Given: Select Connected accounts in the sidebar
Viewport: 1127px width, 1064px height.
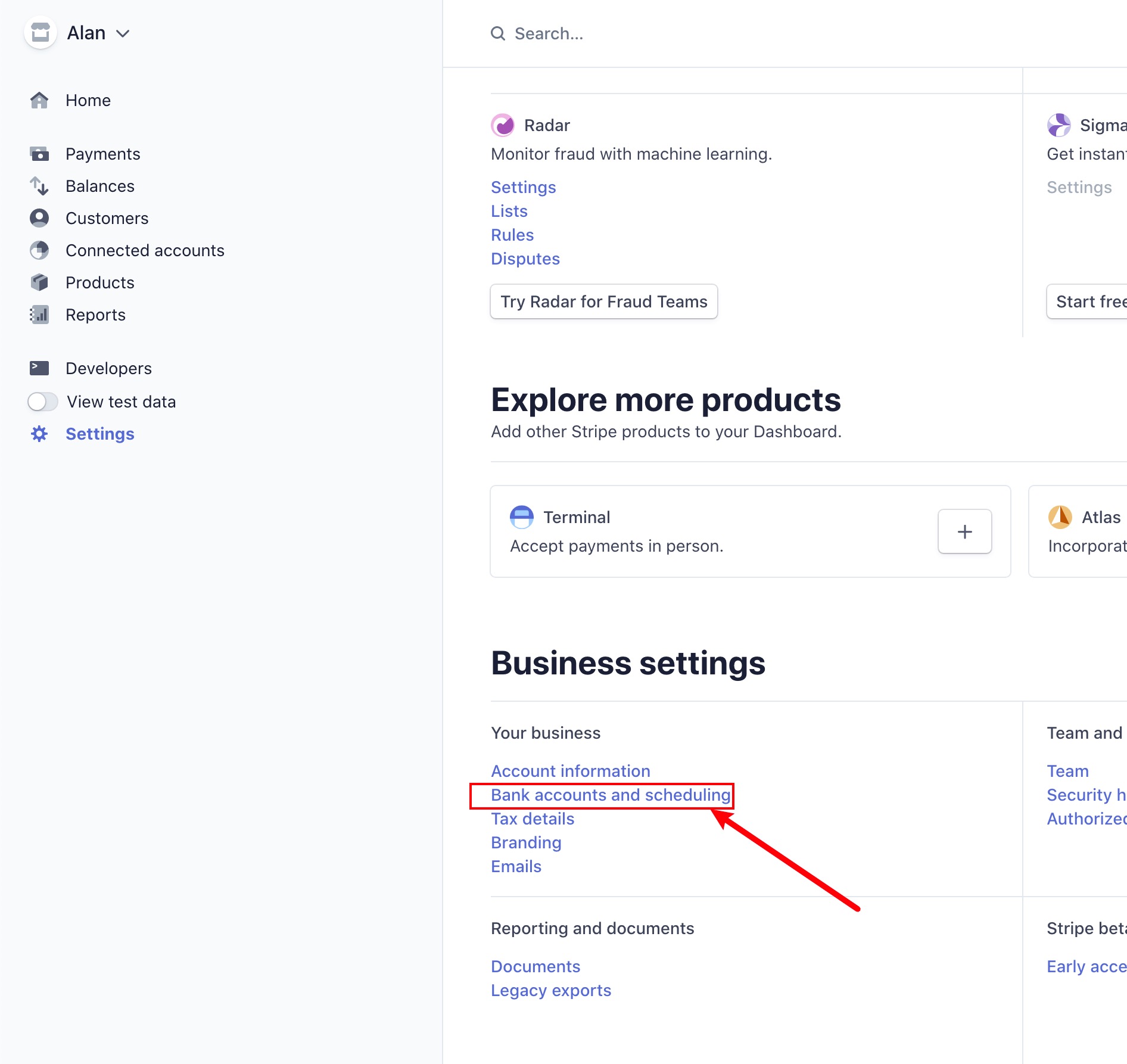Looking at the screenshot, I should 145,250.
